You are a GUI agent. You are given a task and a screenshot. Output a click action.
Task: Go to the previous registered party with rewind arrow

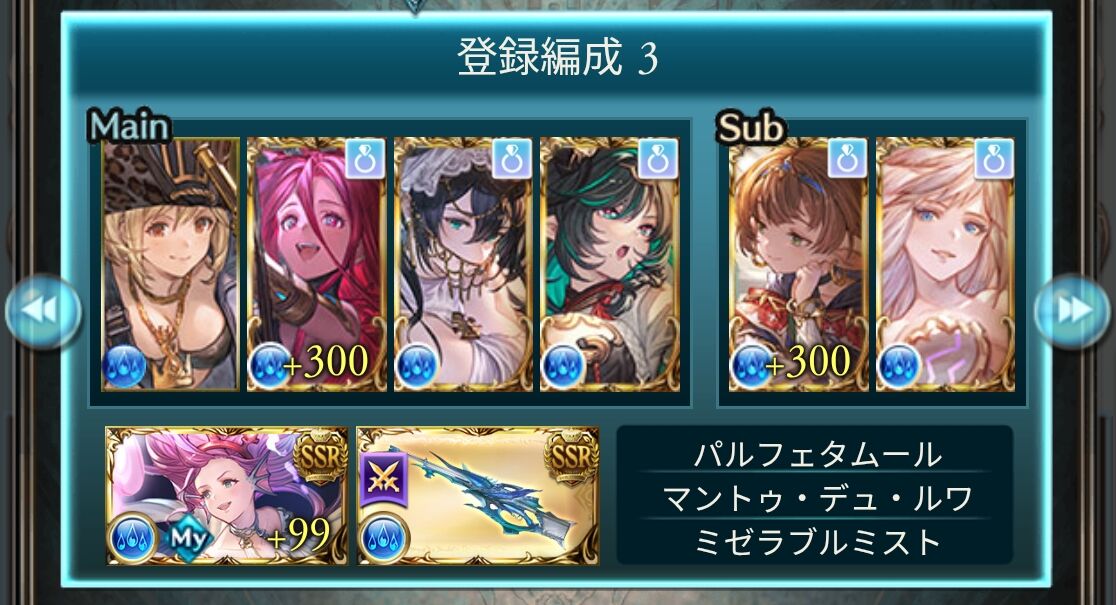43,311
